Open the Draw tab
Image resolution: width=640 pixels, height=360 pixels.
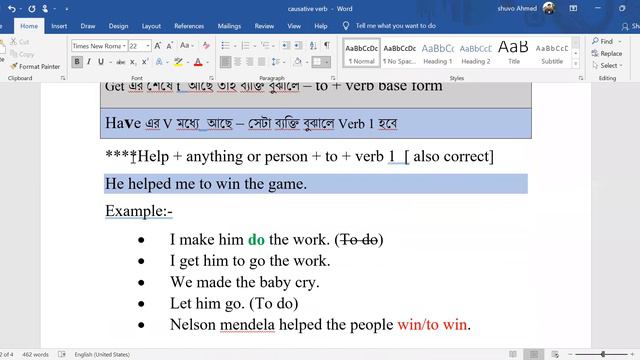[88, 26]
